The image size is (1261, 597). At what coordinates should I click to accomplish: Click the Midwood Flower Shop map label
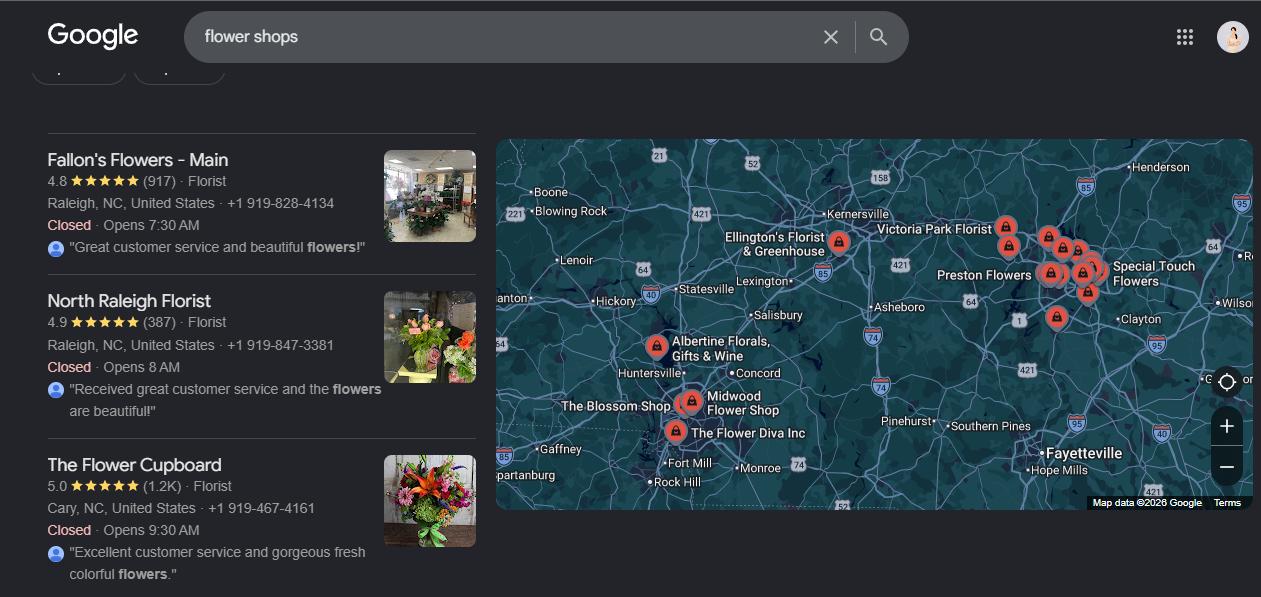point(743,403)
